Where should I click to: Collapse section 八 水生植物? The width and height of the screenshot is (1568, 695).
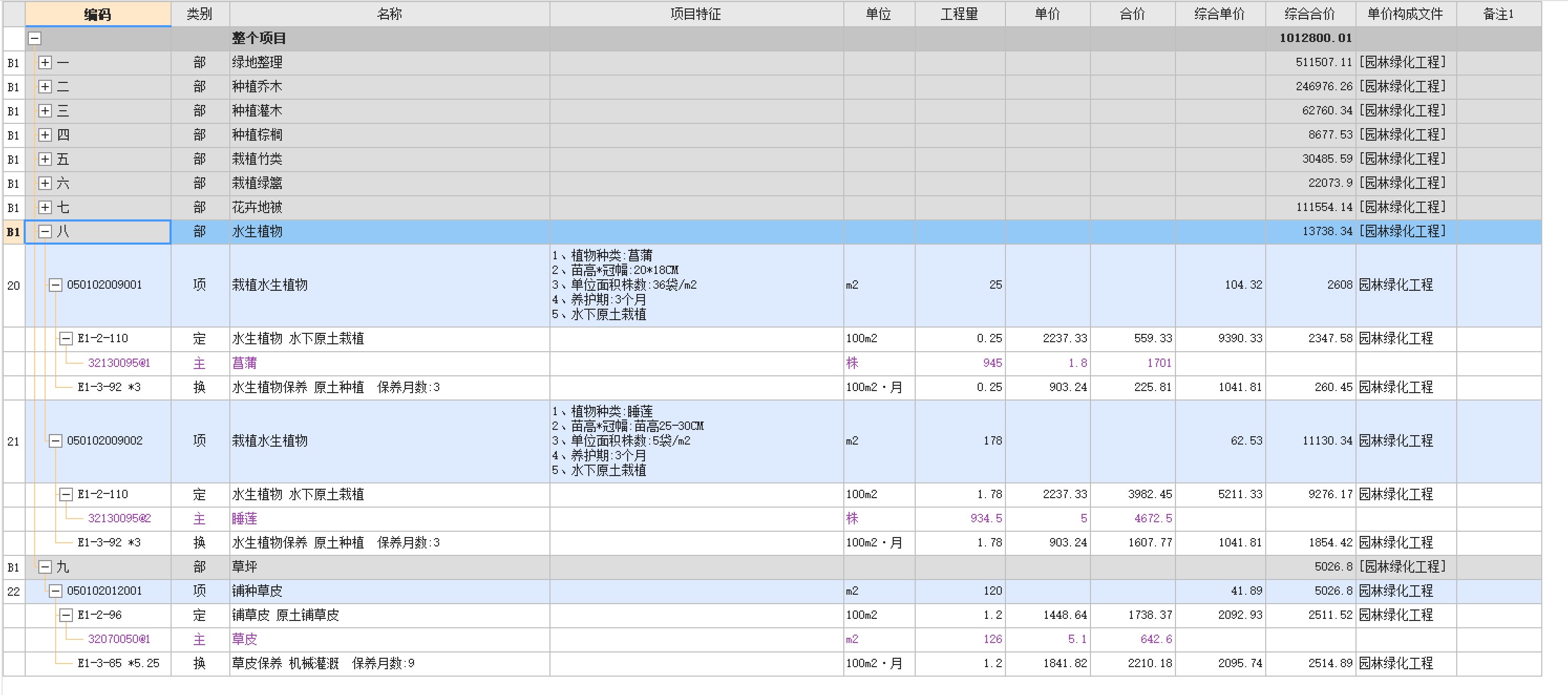[x=45, y=231]
